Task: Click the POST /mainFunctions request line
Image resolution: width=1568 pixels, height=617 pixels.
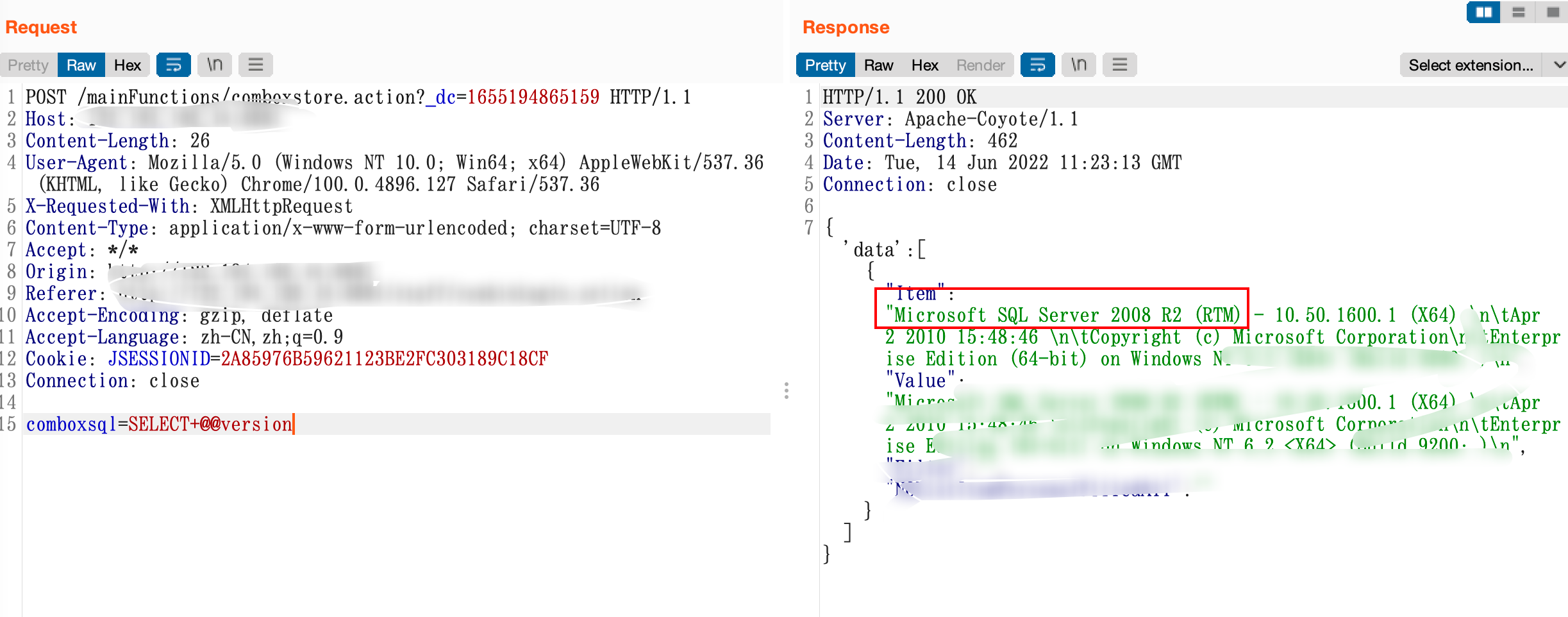Action: tap(358, 97)
